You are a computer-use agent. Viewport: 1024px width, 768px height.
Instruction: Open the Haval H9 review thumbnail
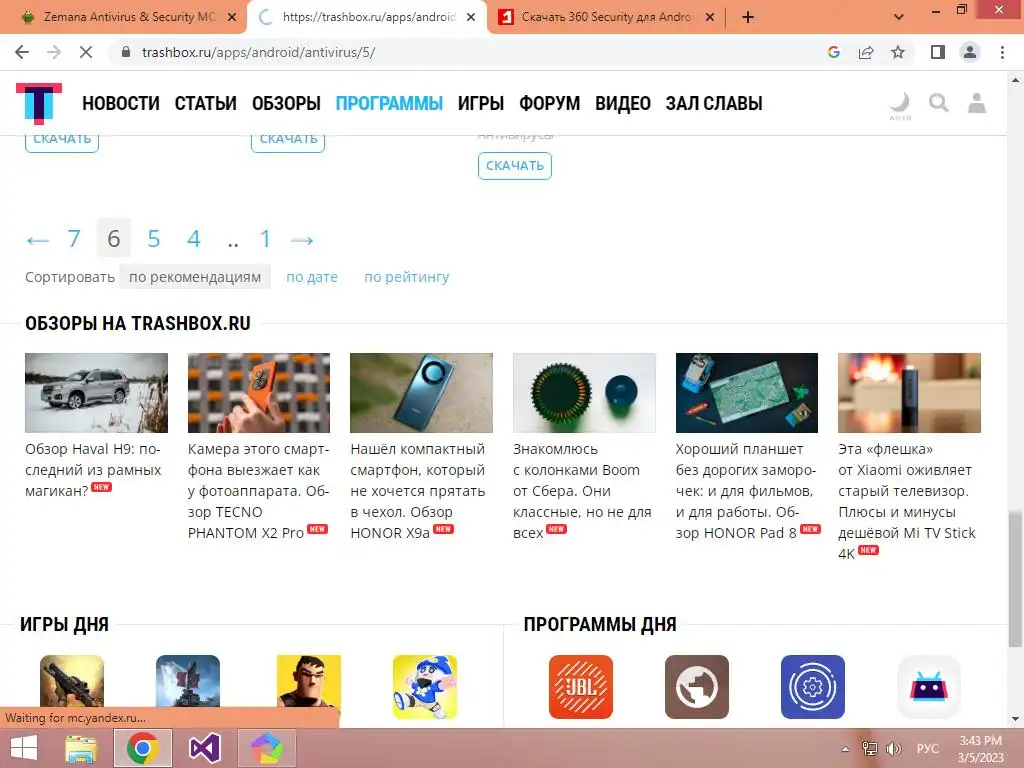(96, 392)
